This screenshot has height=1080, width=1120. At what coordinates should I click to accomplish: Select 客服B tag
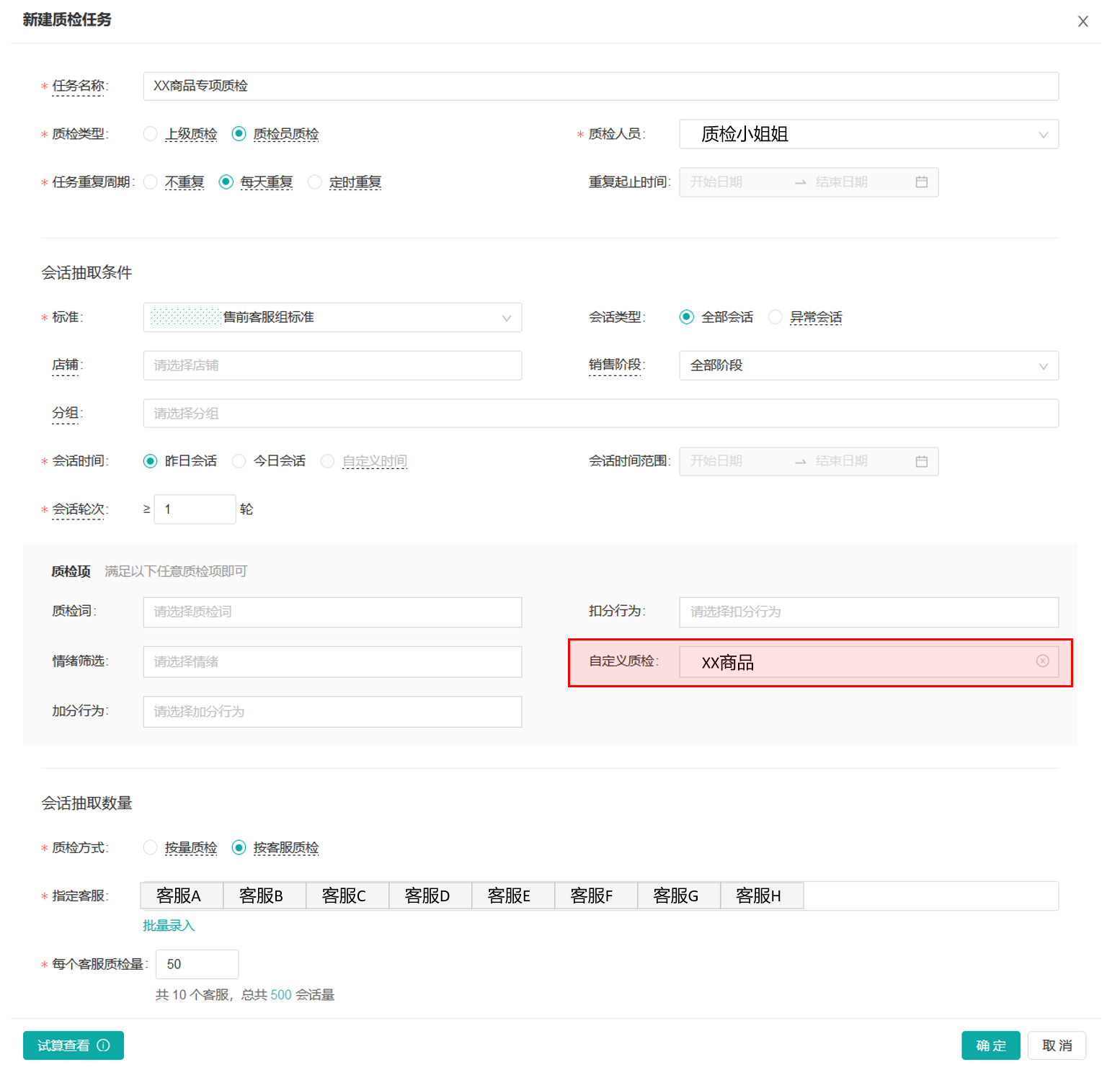(x=265, y=896)
